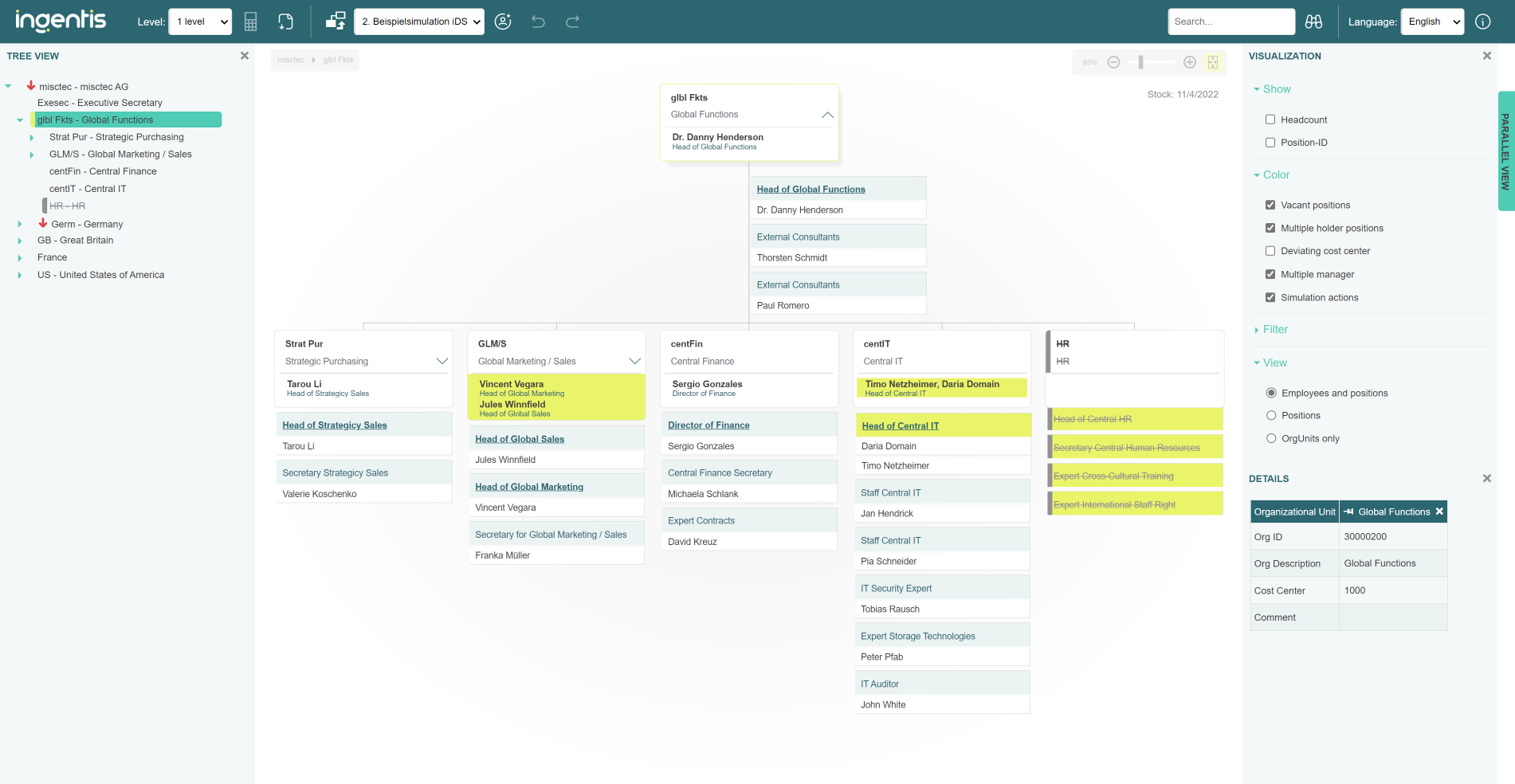Expand the Germ - Germany tree node
This screenshot has width=1515, height=784.
coord(20,224)
